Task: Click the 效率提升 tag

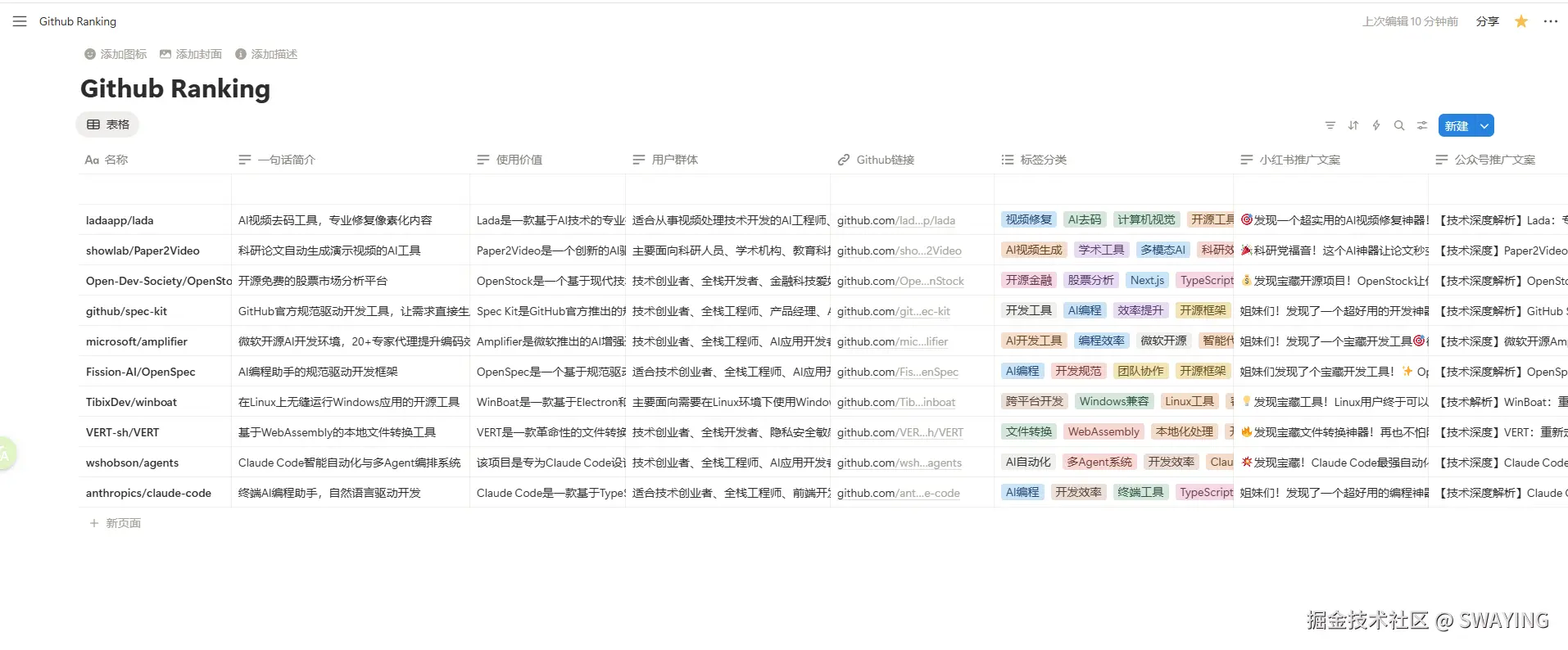Action: 1140,310
